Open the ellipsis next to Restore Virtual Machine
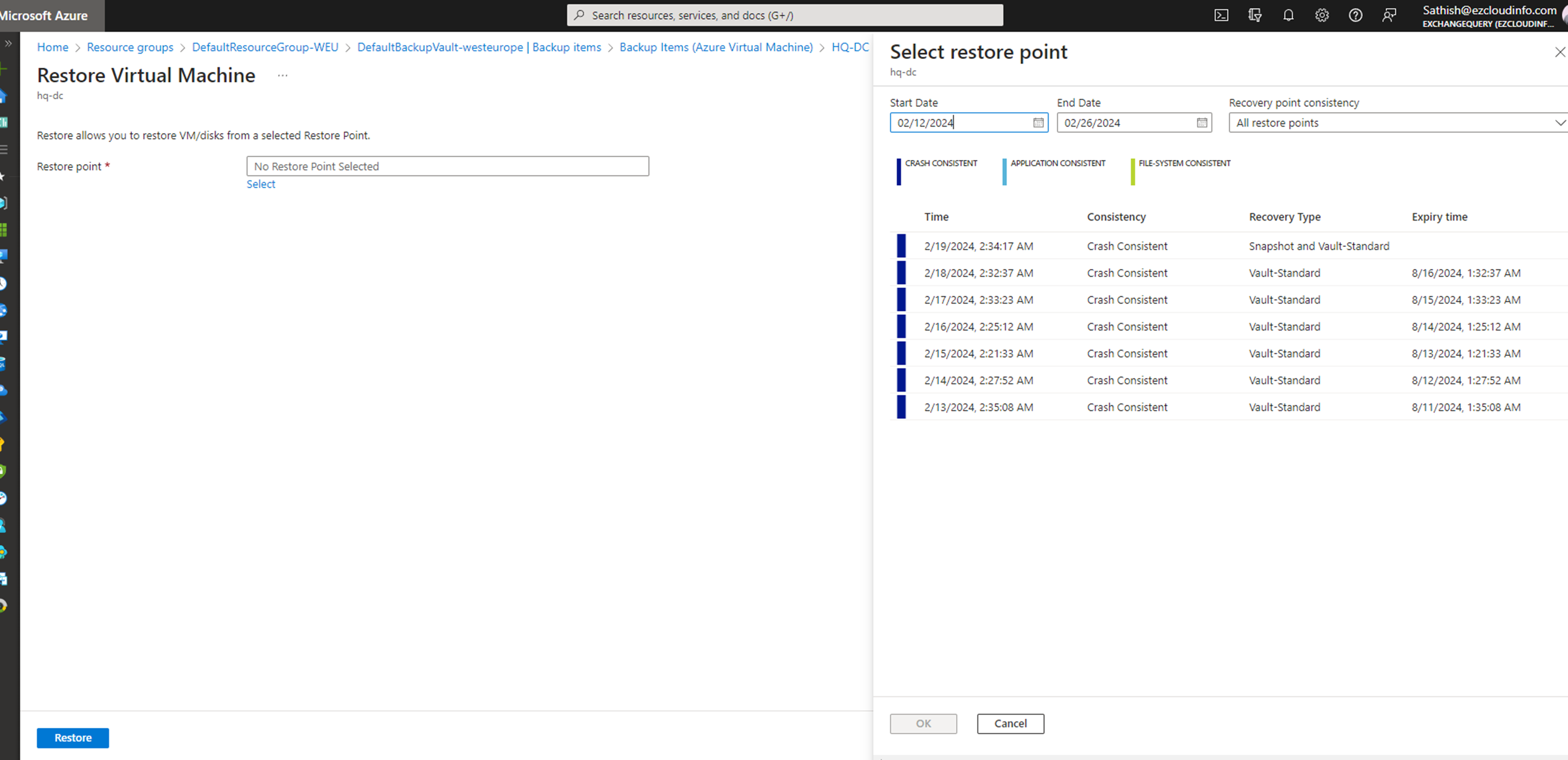Screen dimensions: 1568x760 [x=282, y=76]
